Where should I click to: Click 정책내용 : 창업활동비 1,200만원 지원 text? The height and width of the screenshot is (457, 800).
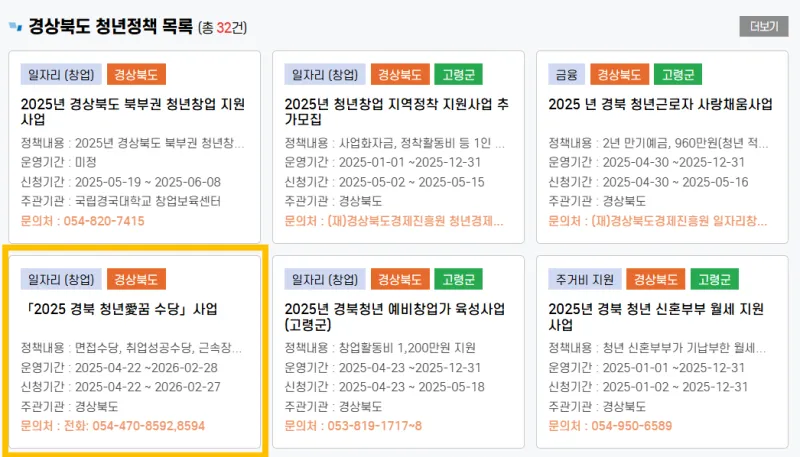380,348
